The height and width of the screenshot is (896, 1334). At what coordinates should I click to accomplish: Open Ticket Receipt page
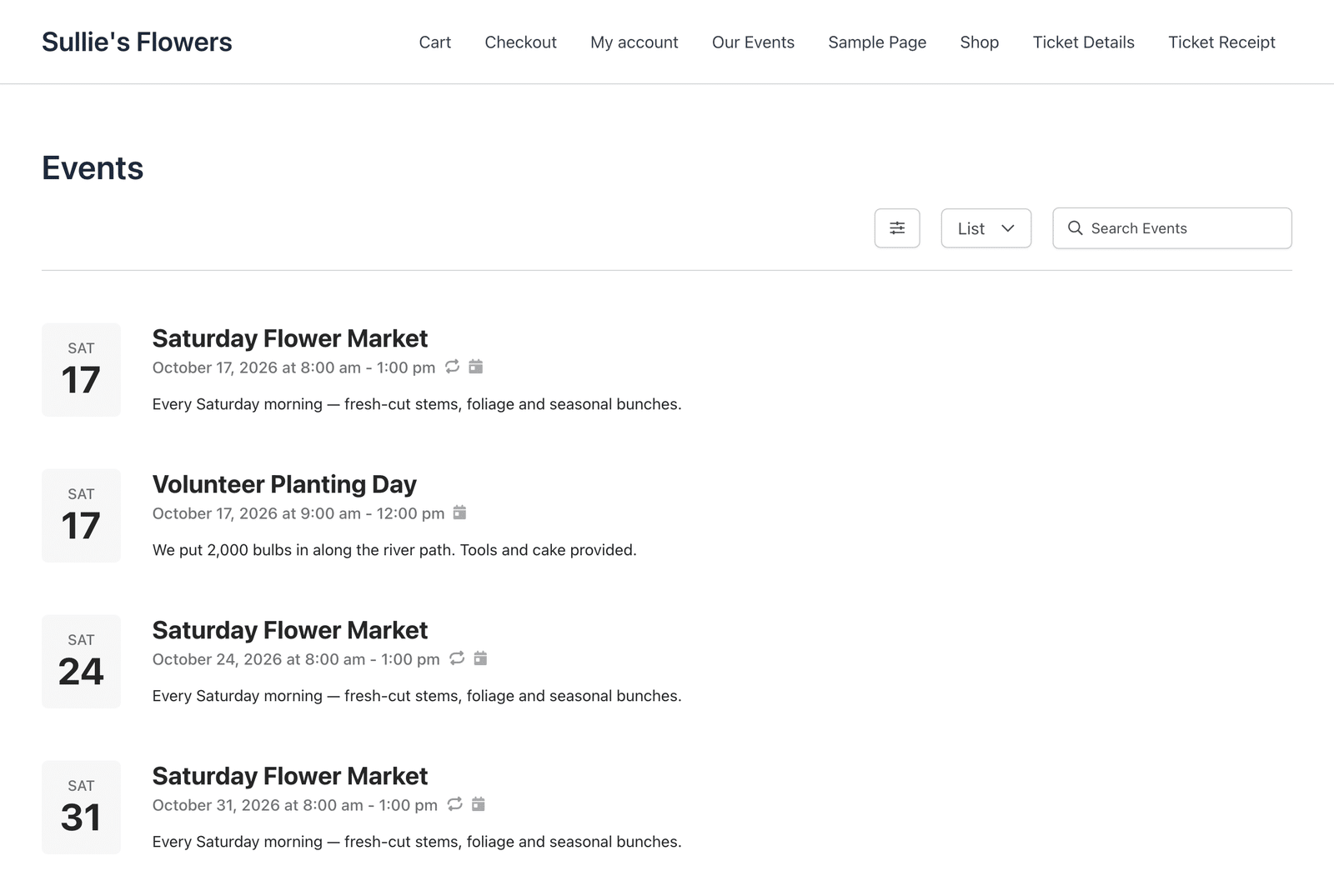pyautogui.click(x=1221, y=43)
